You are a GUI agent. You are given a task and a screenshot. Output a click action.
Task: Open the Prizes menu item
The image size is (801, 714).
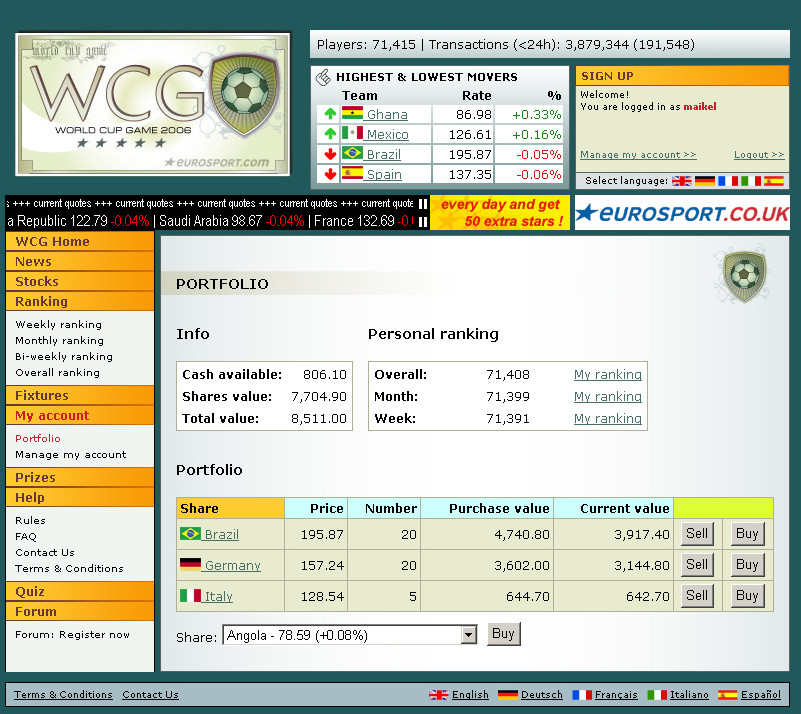pos(80,478)
